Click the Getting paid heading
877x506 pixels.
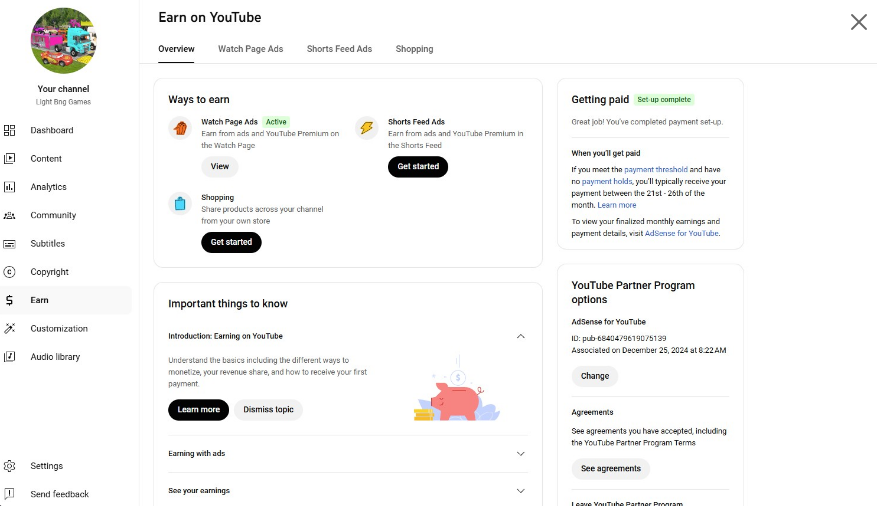(600, 100)
